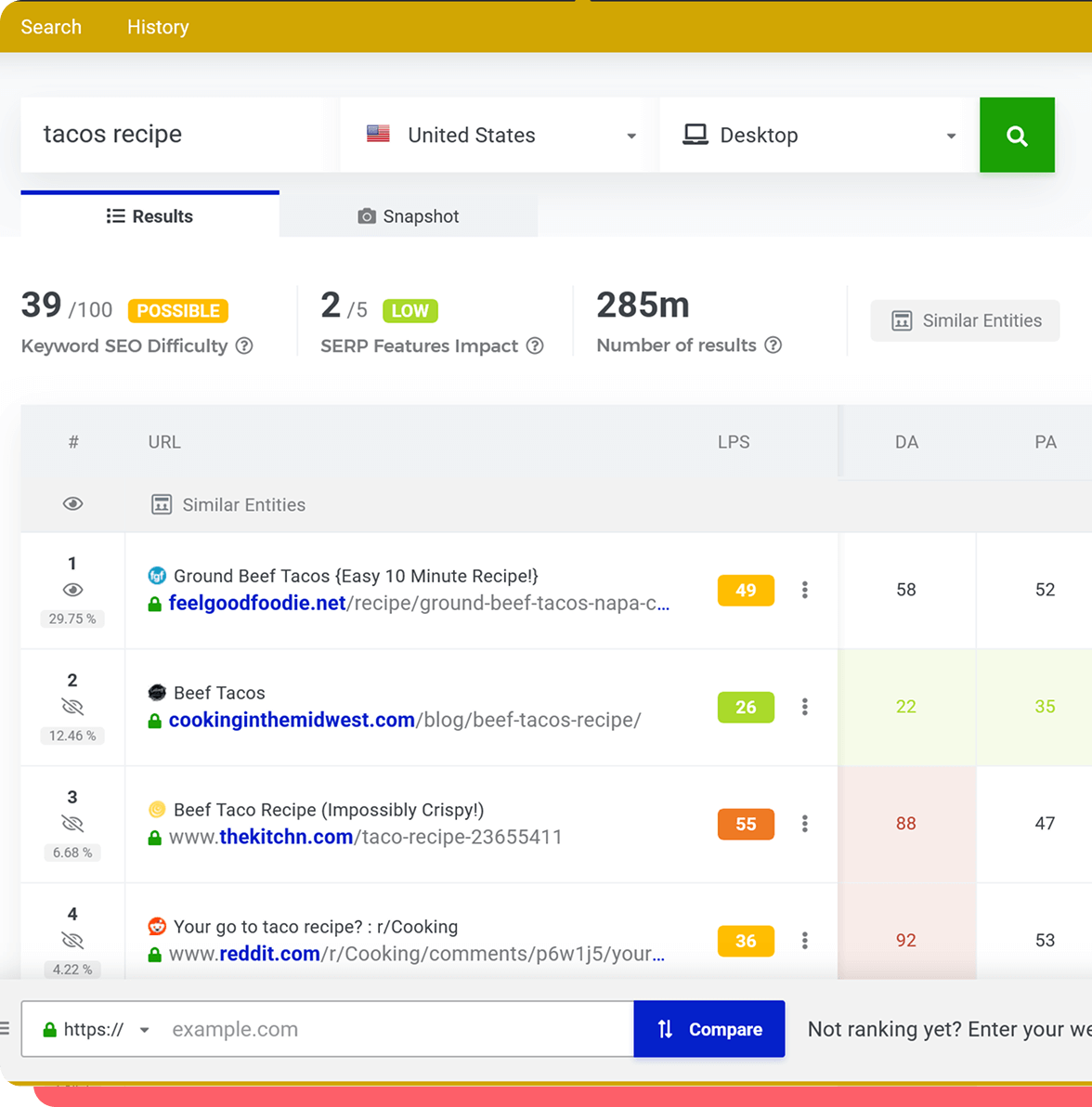
Task: Click the 12.46 % CTR badge
Action: pos(72,736)
